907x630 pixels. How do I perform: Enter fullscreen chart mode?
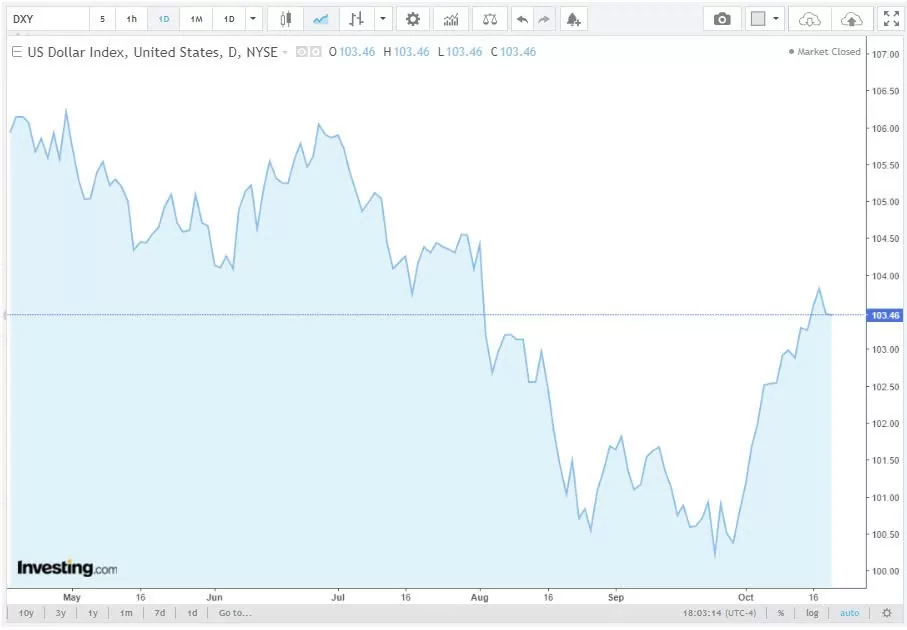[889, 19]
